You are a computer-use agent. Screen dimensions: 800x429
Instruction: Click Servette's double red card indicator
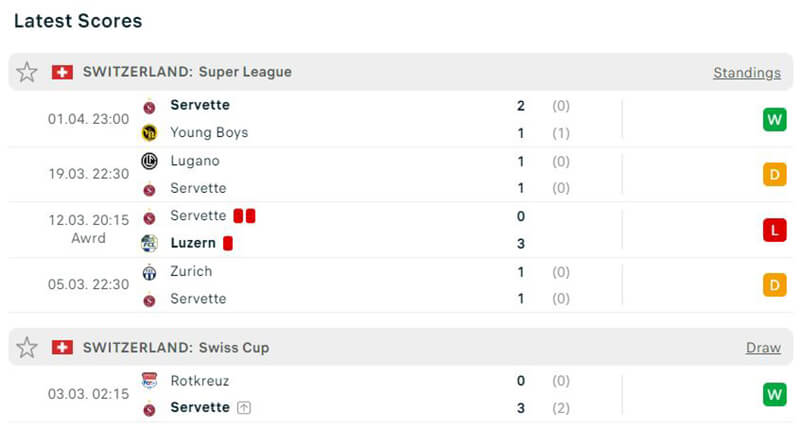coord(245,216)
